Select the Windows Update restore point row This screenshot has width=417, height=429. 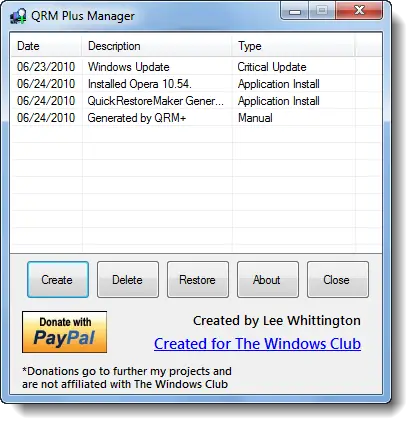[196, 67]
